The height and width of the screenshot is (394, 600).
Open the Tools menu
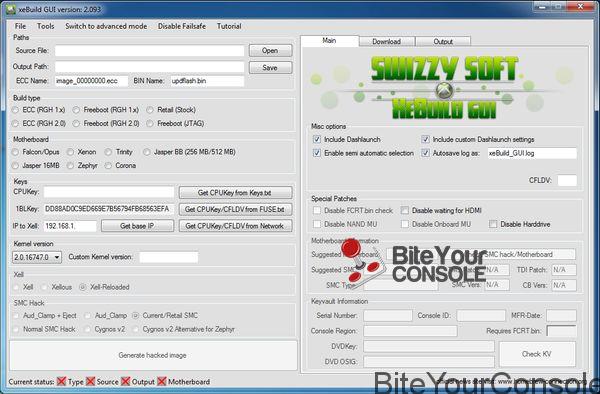coord(46,26)
